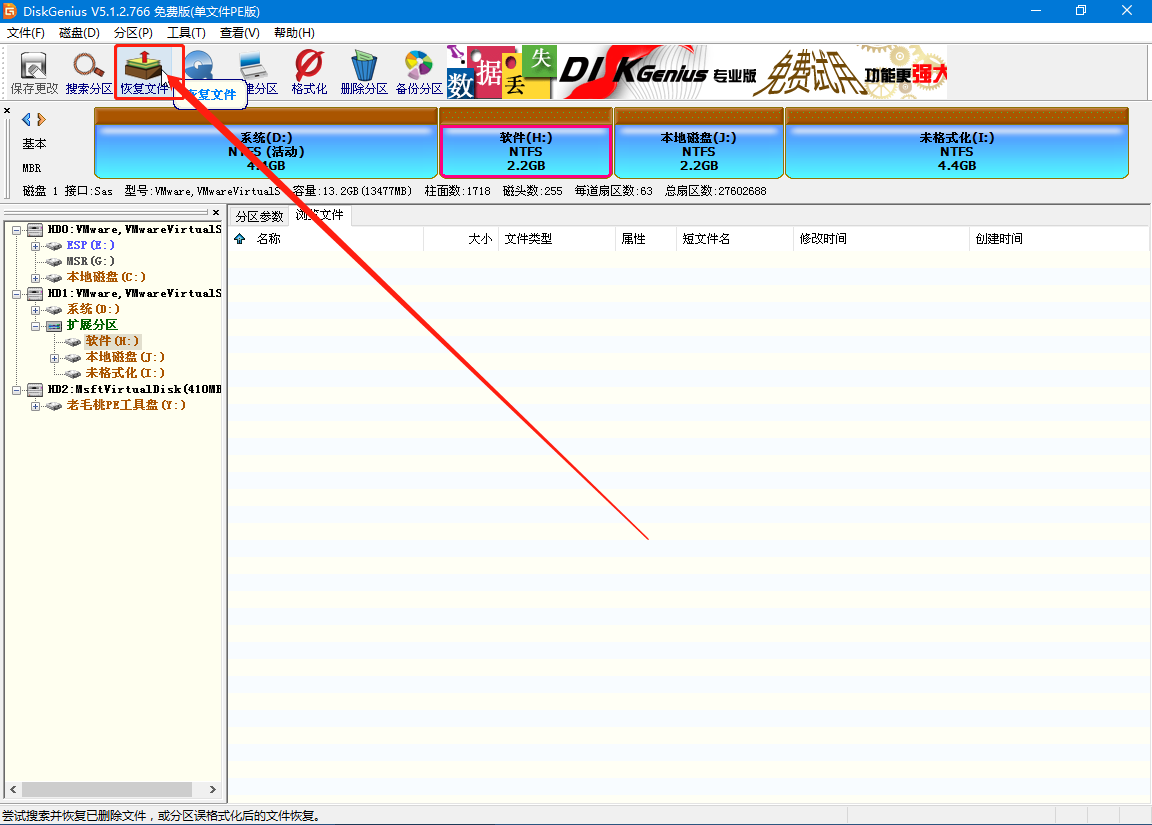
Task: Open the 帮助(H) menu
Action: pos(294,32)
